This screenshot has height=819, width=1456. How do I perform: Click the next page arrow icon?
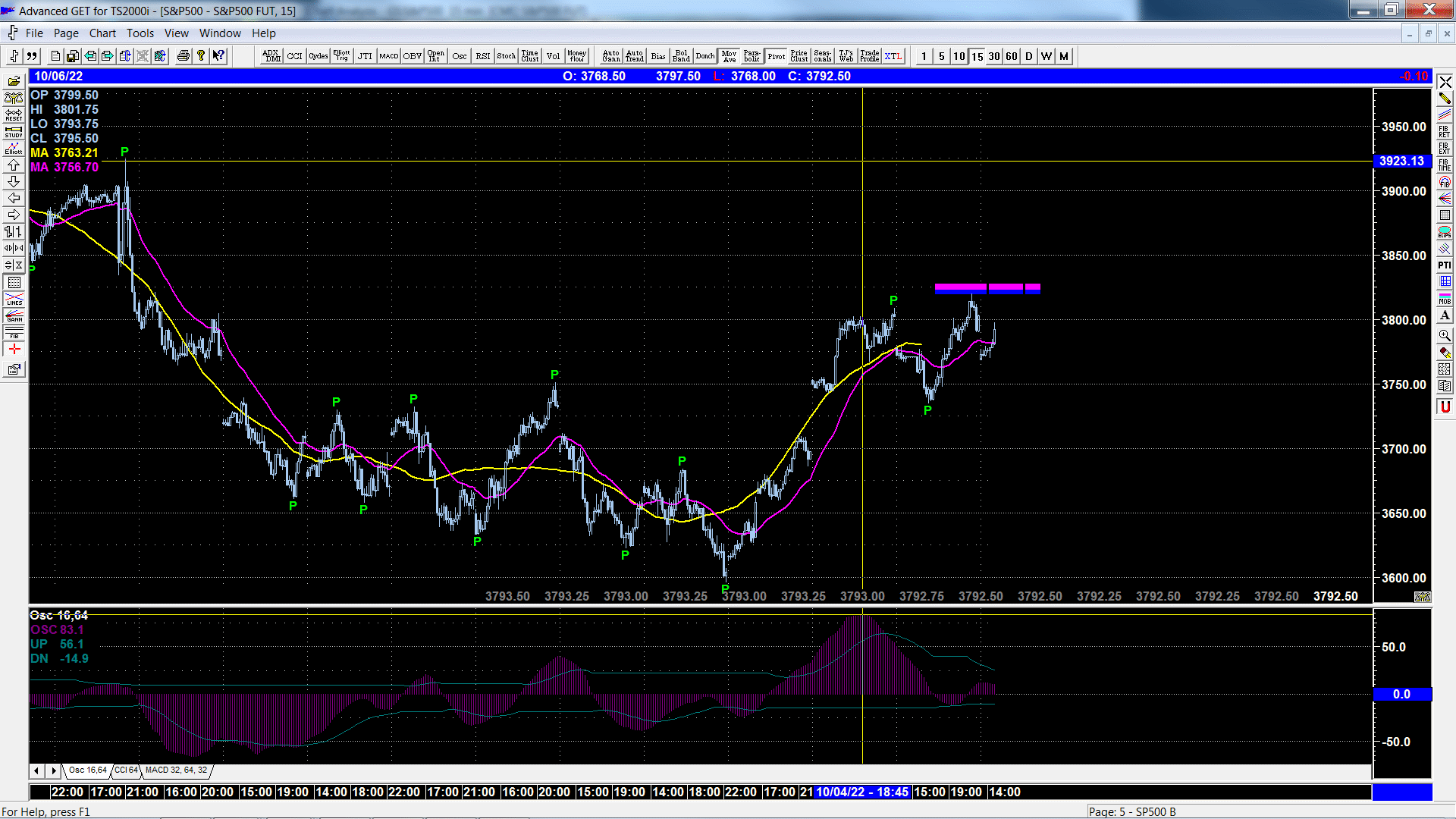pos(108,56)
